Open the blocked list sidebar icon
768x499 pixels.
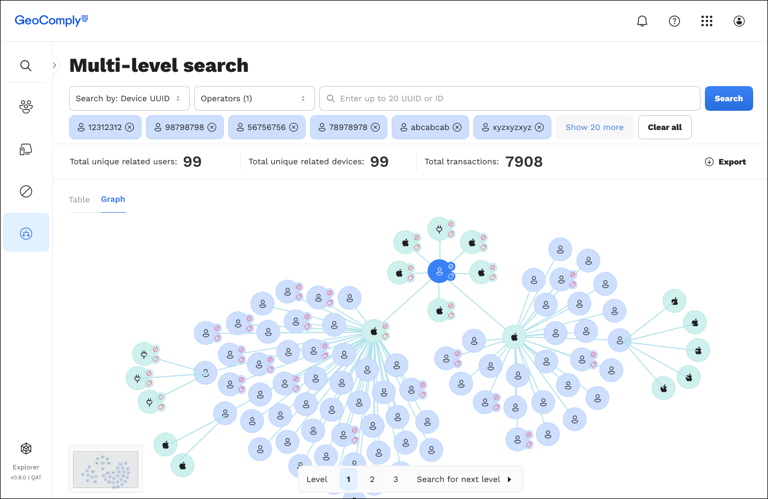pos(26,191)
